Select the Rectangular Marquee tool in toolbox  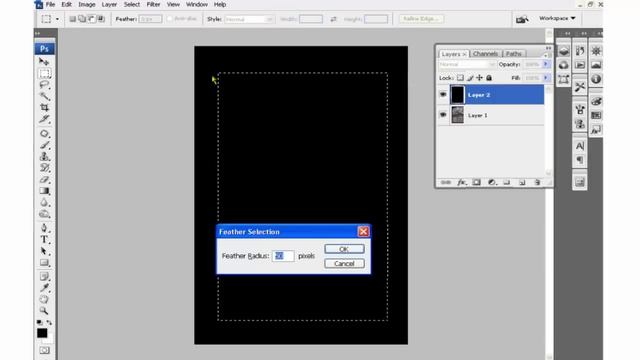pos(44,73)
